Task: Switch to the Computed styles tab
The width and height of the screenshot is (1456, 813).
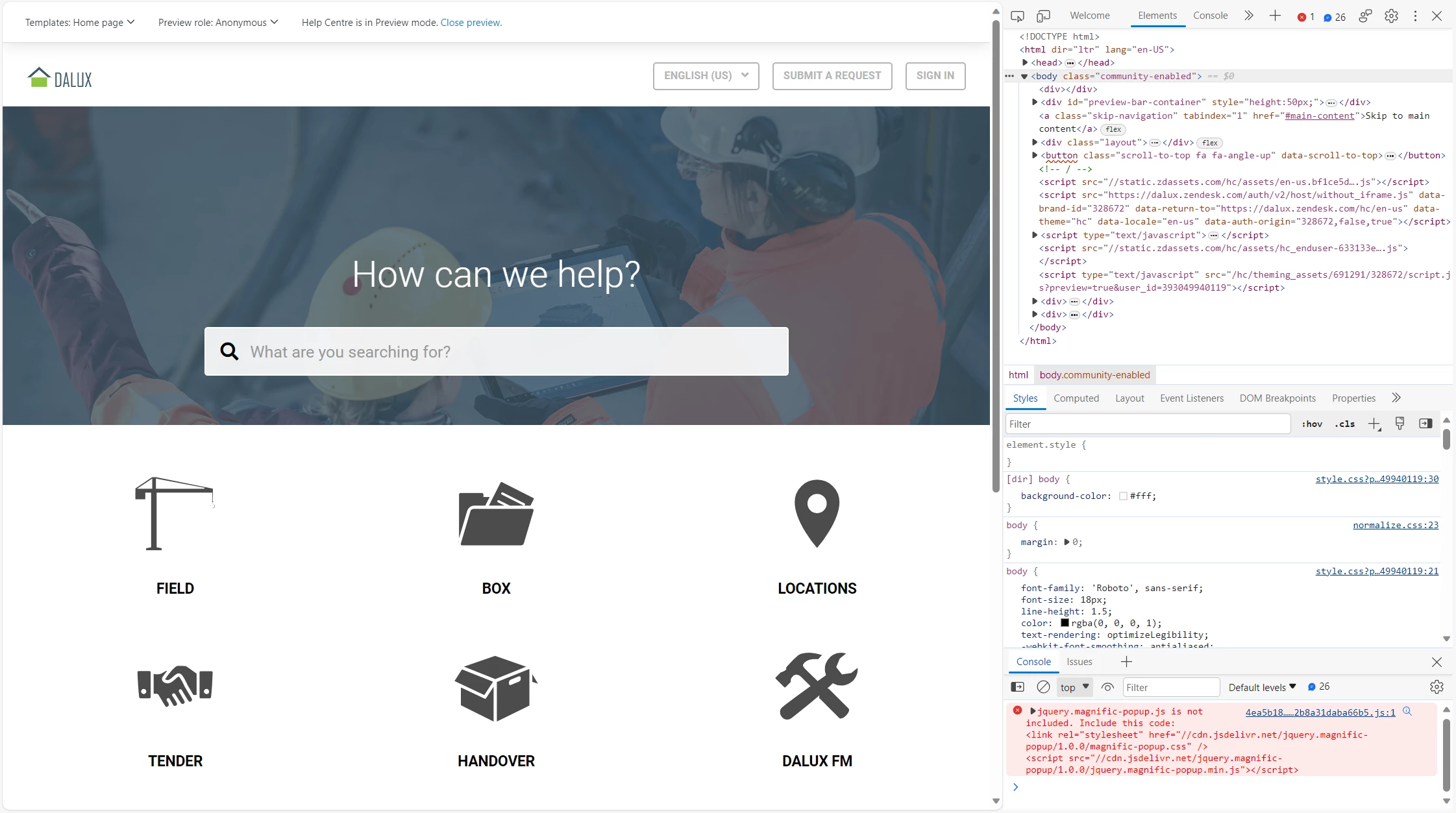Action: coord(1076,398)
